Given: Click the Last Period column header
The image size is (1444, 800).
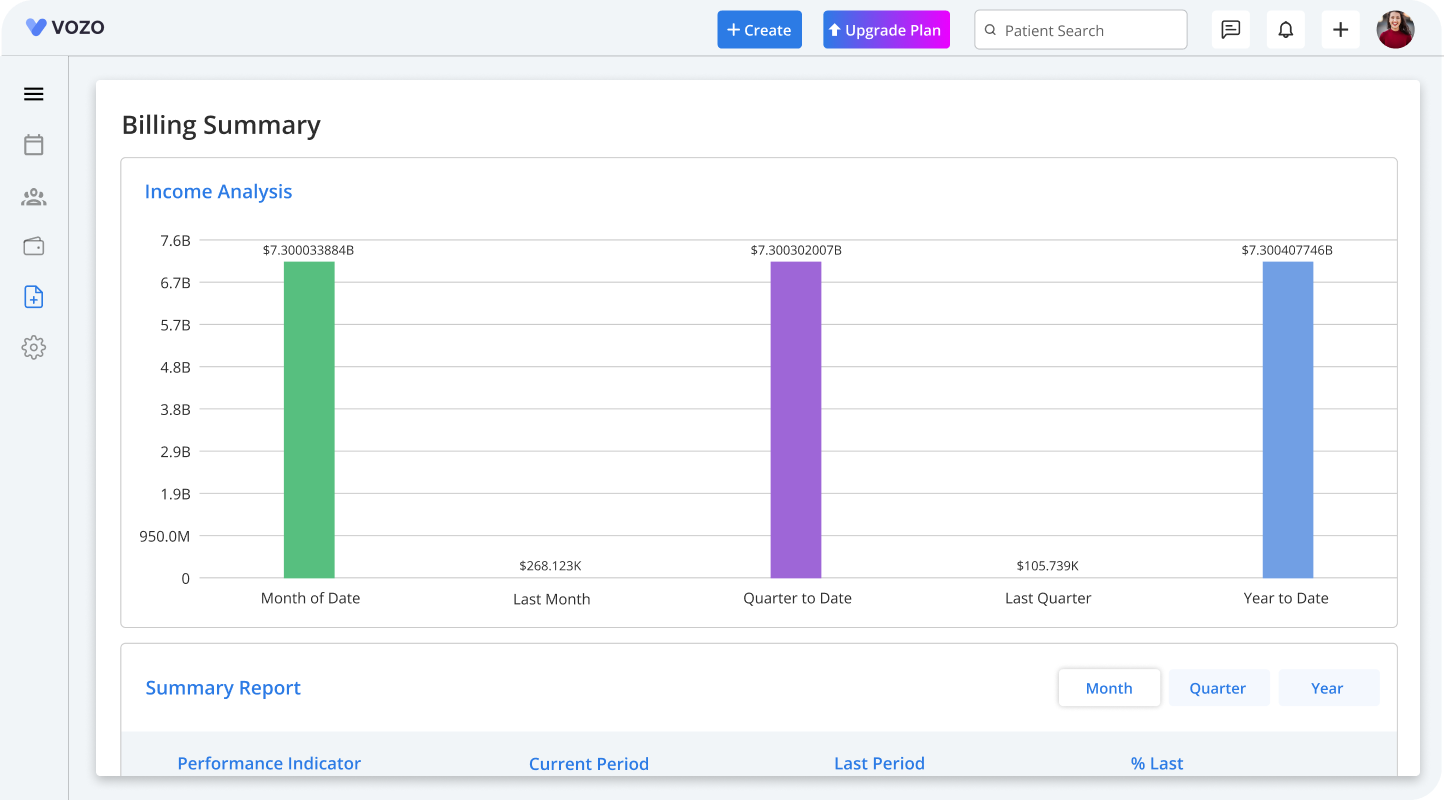Looking at the screenshot, I should (x=879, y=763).
